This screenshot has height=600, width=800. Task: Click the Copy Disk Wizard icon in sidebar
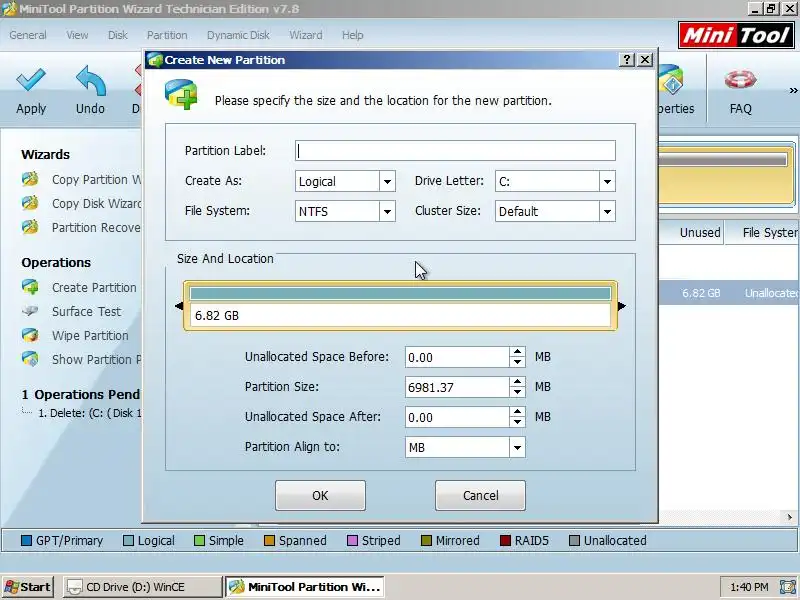click(x=30, y=203)
